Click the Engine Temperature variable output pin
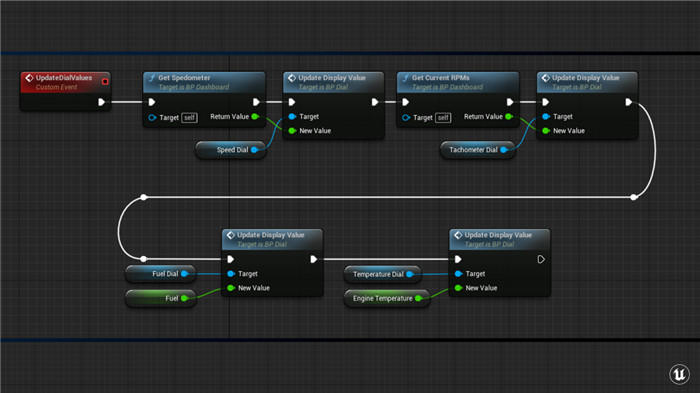The image size is (700, 393). 418,298
